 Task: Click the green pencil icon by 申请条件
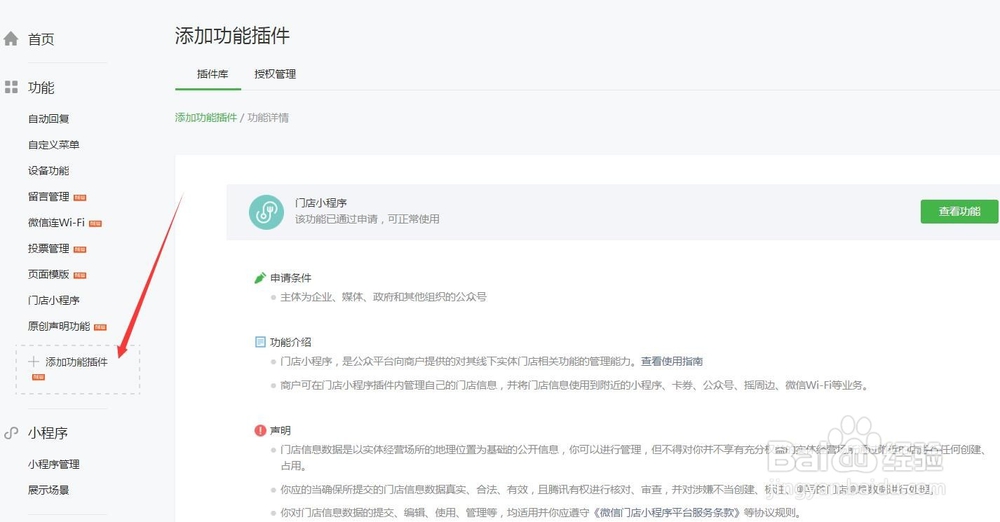[x=260, y=278]
